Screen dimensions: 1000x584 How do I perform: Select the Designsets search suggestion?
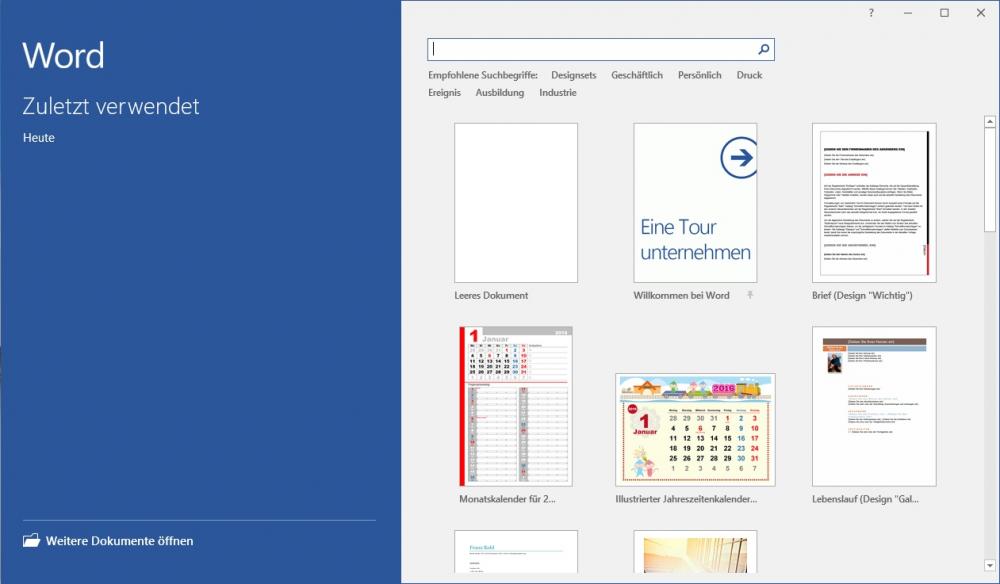(573, 75)
